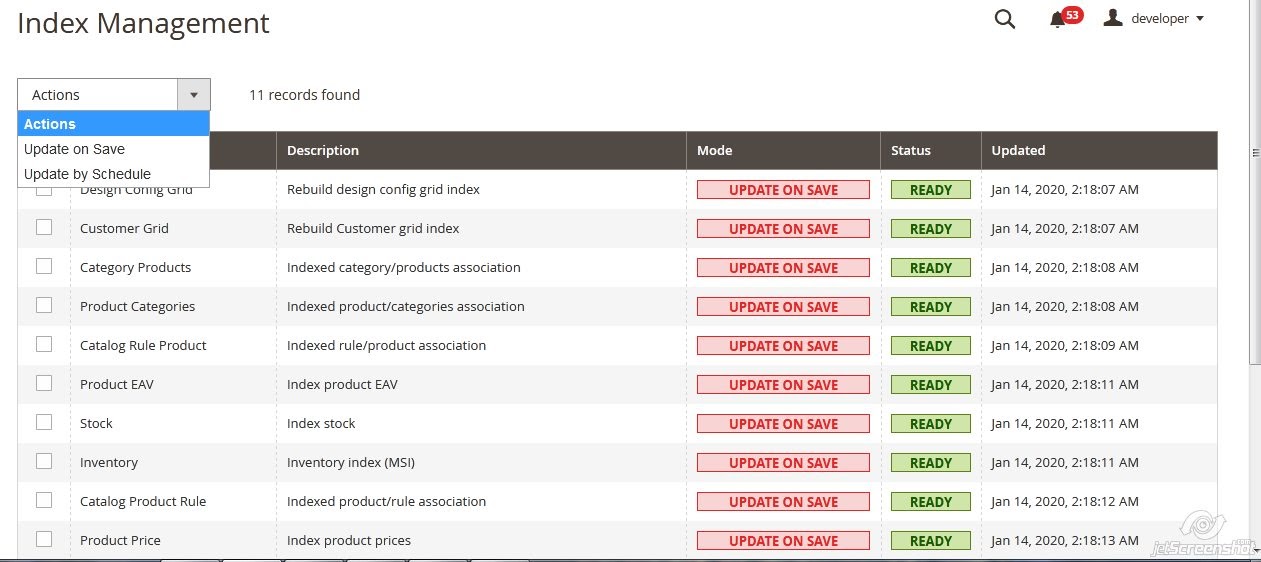1261x562 pixels.
Task: Click the vertical scrollbar on right edge
Action: point(1255,152)
